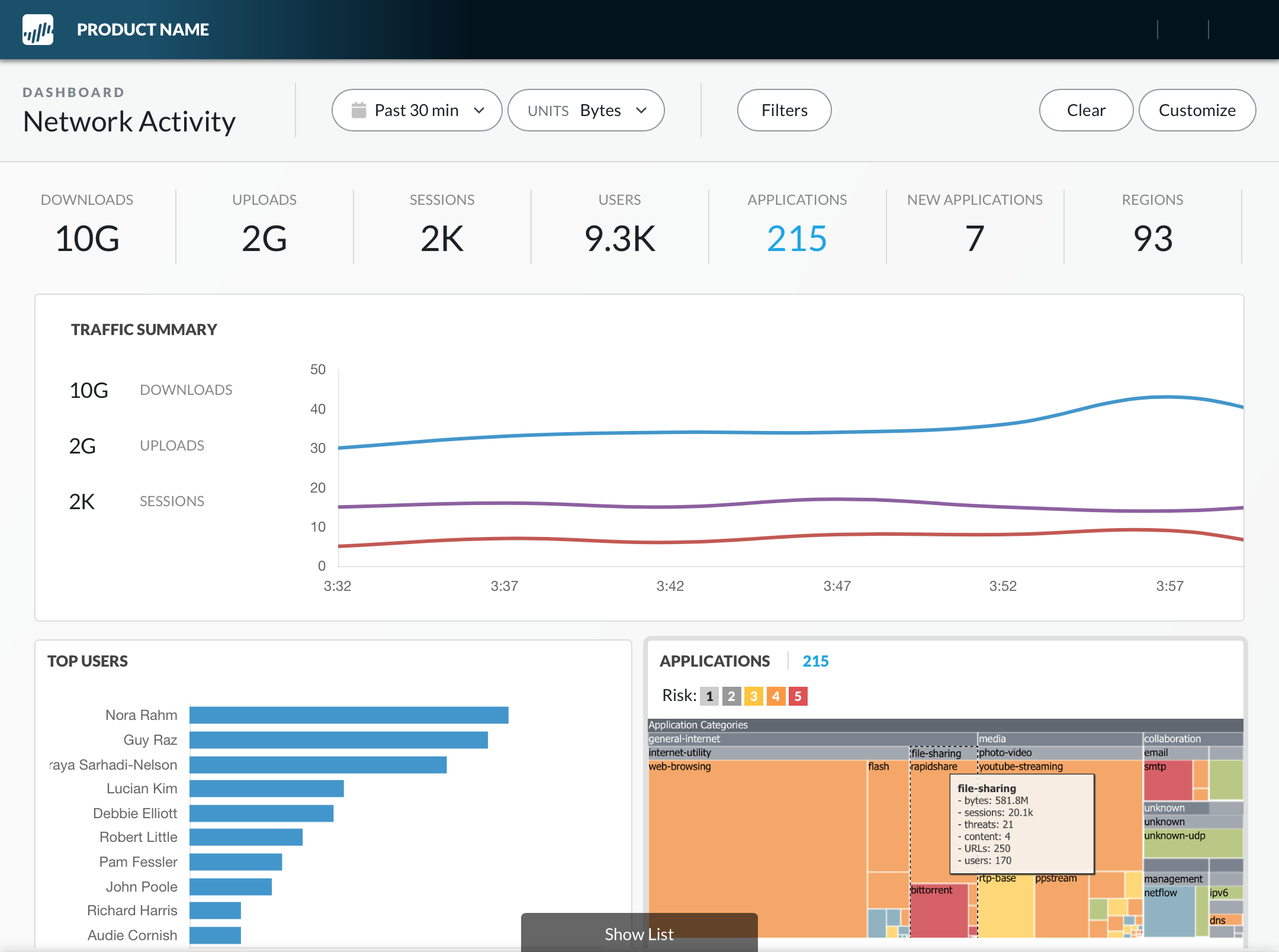Toggle risk level 2 filter

point(731,696)
